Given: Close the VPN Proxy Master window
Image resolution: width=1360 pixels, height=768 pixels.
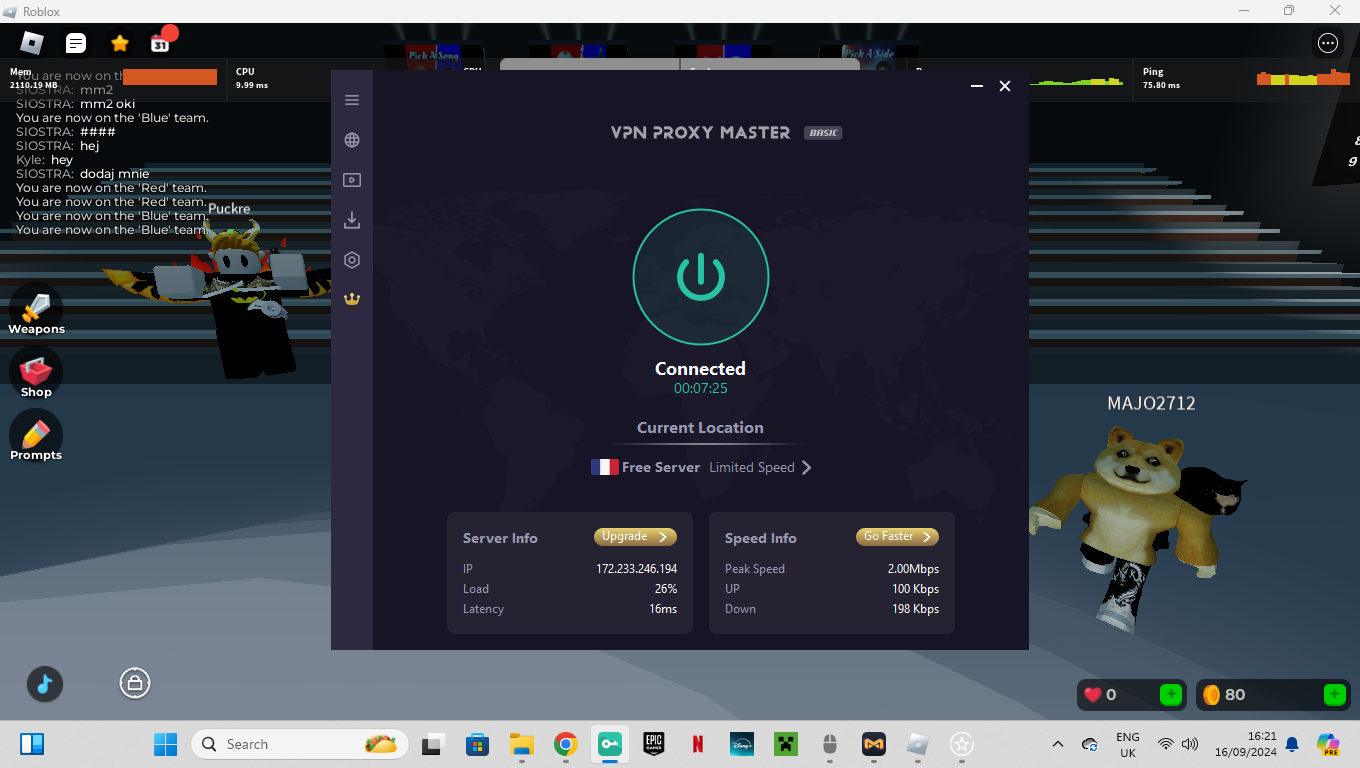Looking at the screenshot, I should 1005,86.
